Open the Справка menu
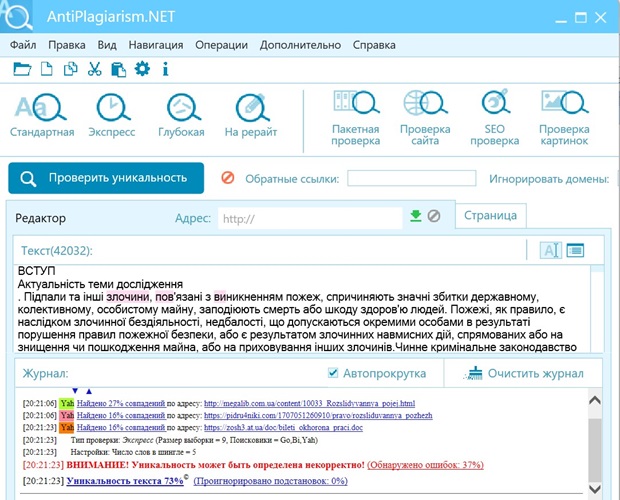 tap(374, 45)
